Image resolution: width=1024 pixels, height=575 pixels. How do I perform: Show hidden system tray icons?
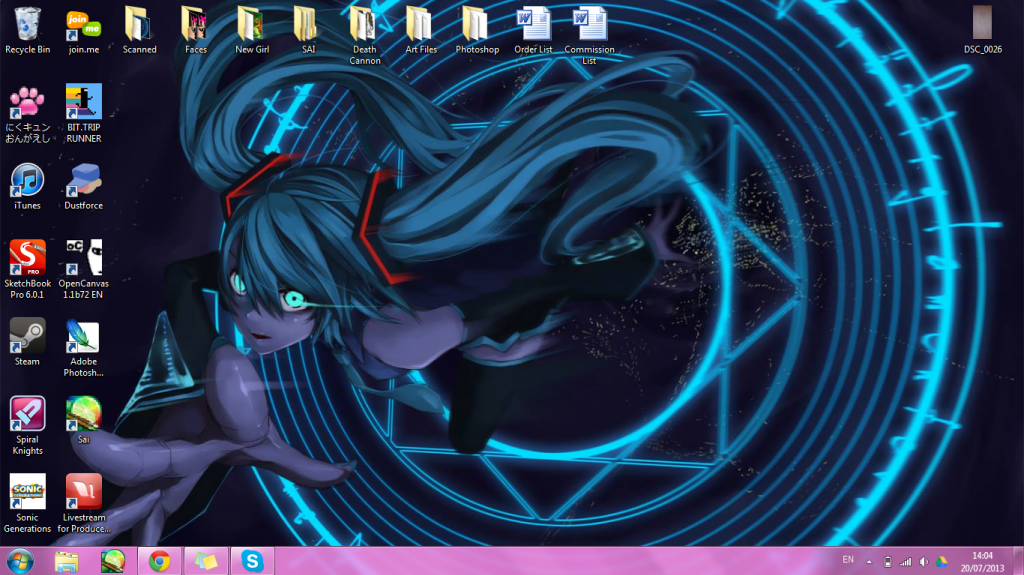pyautogui.click(x=869, y=561)
